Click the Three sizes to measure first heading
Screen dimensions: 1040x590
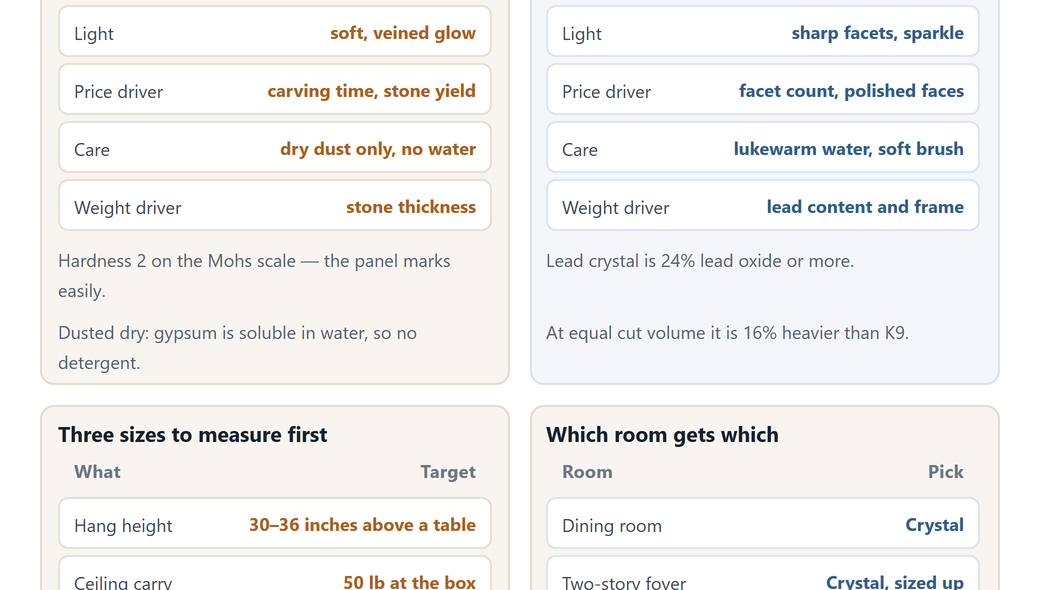coord(192,435)
